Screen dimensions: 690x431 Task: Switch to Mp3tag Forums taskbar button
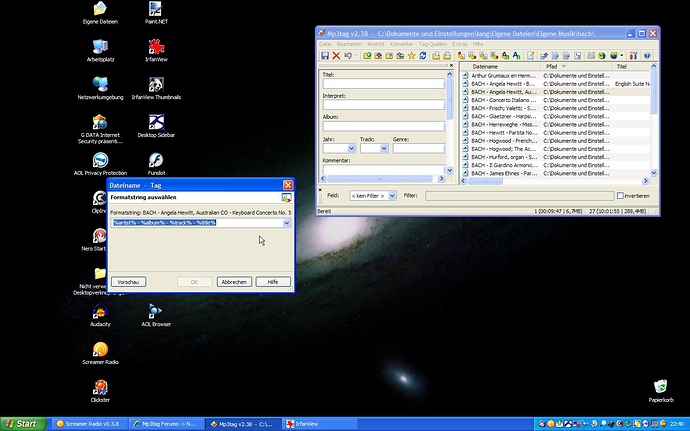[x=166, y=424]
